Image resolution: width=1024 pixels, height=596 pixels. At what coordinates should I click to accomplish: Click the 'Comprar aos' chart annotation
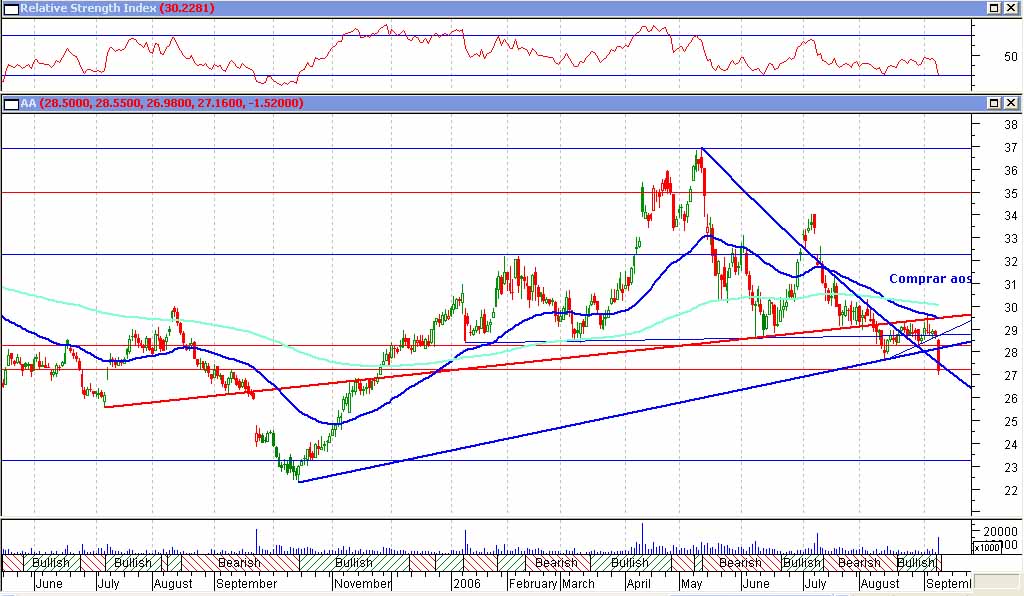(x=931, y=279)
